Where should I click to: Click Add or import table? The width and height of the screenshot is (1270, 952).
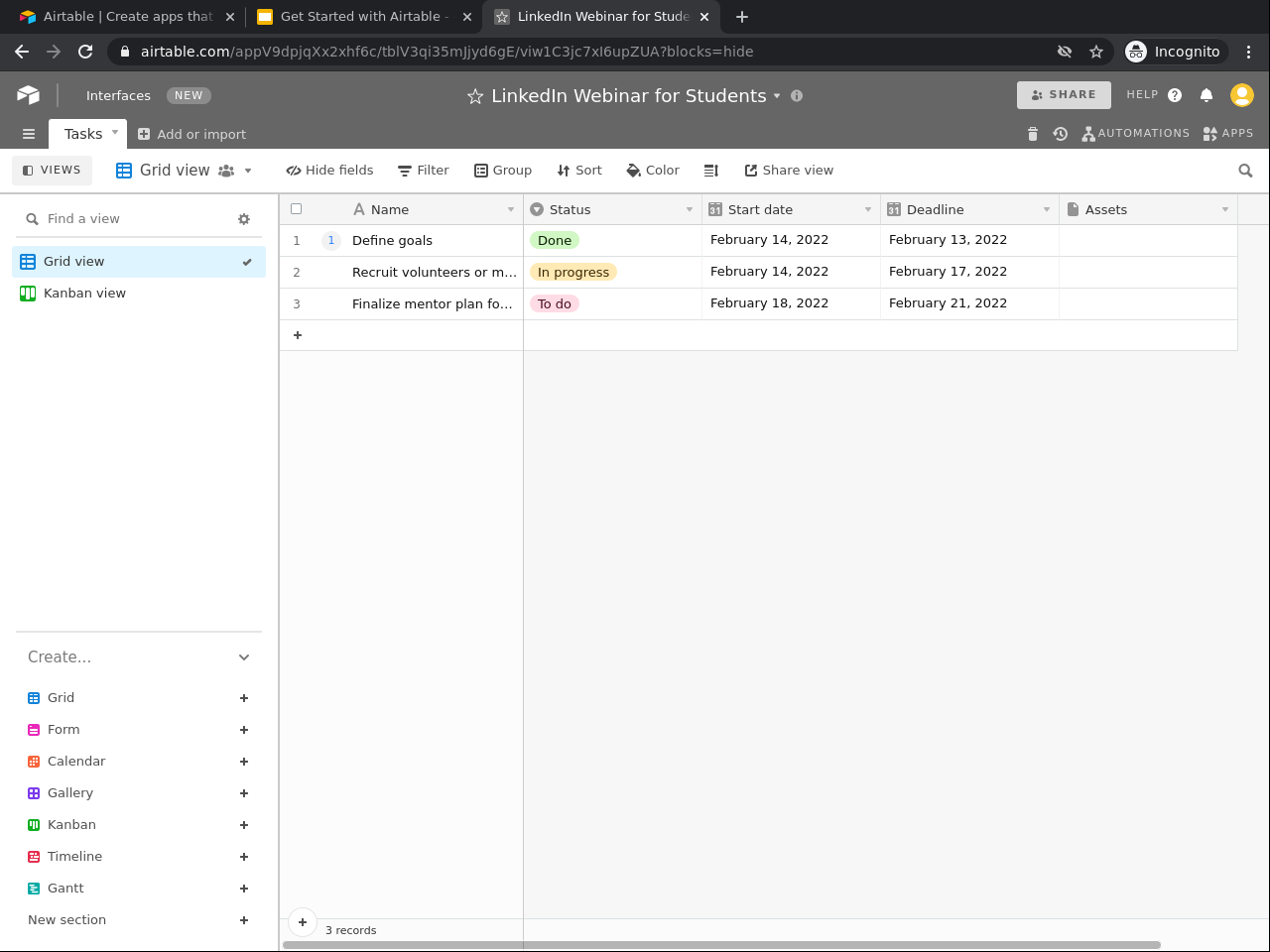coord(191,134)
